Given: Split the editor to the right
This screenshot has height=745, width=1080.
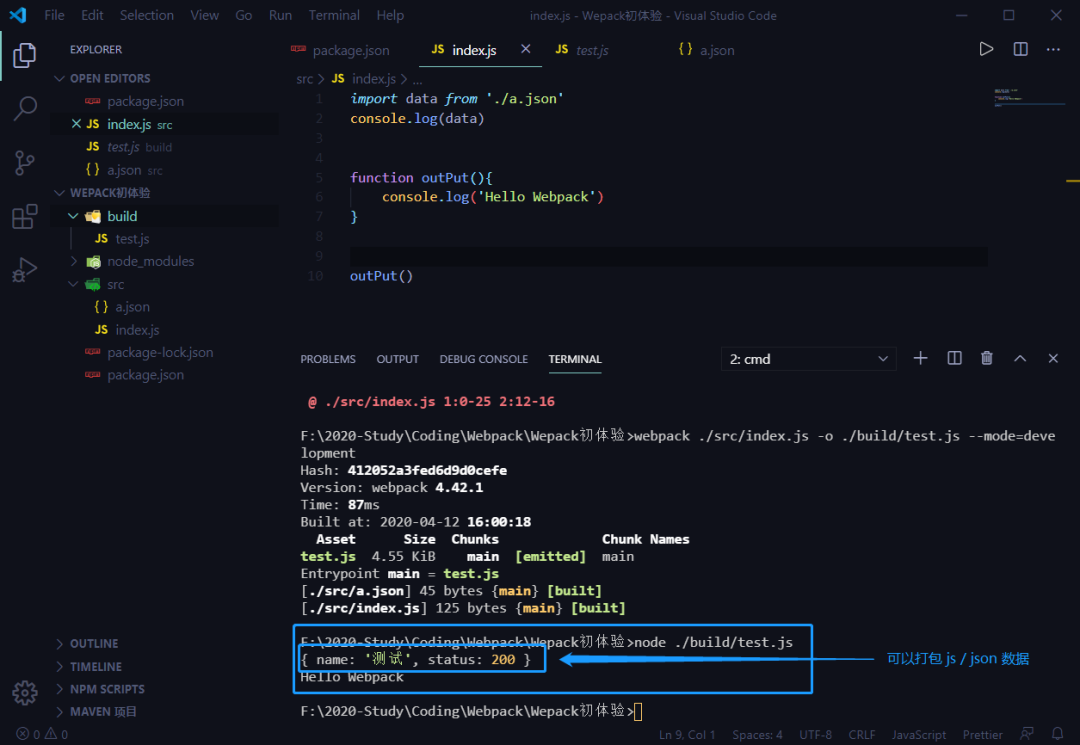Looking at the screenshot, I should pyautogui.click(x=1020, y=49).
